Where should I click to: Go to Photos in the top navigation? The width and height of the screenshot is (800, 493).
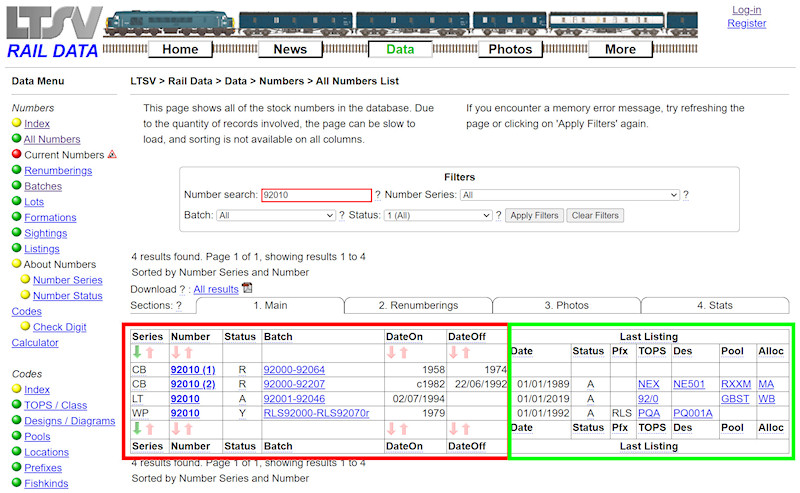tap(510, 49)
